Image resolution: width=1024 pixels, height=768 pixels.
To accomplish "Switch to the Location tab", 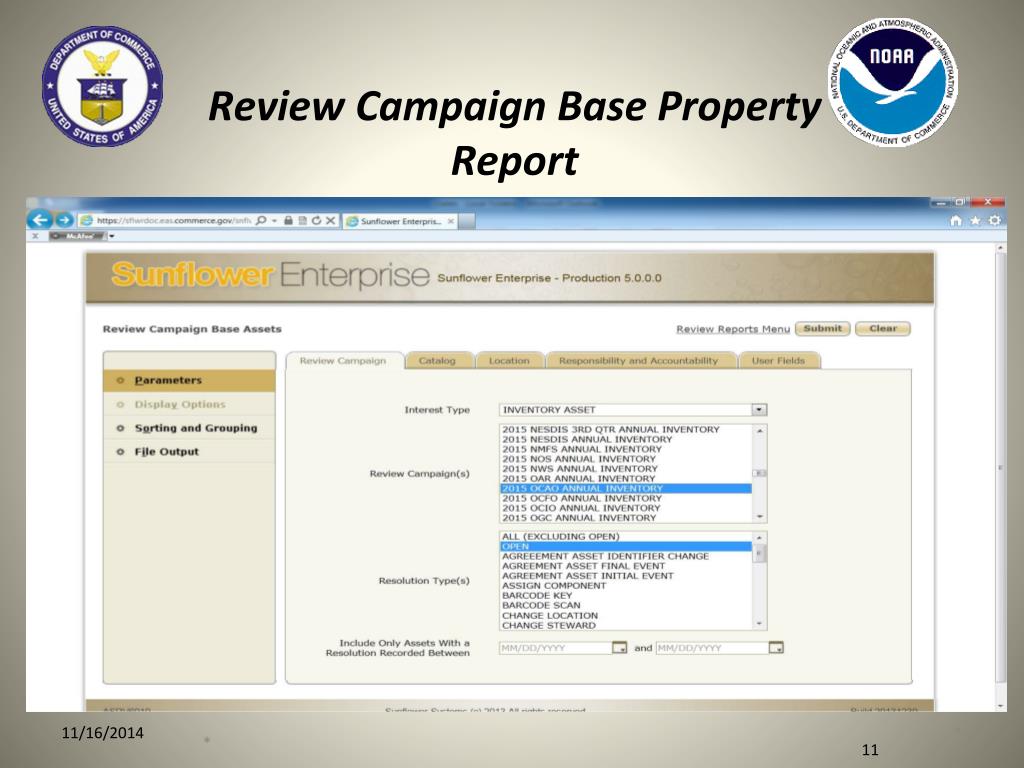I will pyautogui.click(x=509, y=360).
